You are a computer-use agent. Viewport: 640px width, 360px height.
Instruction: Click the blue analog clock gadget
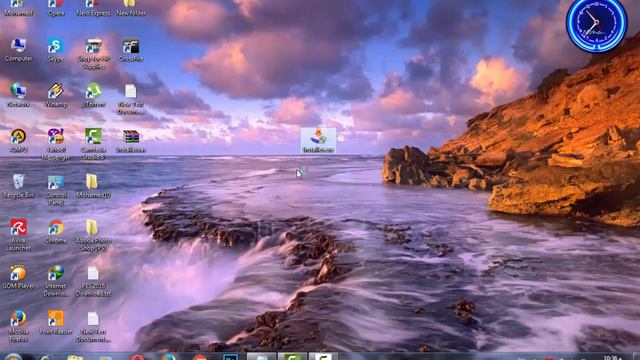tap(596, 24)
